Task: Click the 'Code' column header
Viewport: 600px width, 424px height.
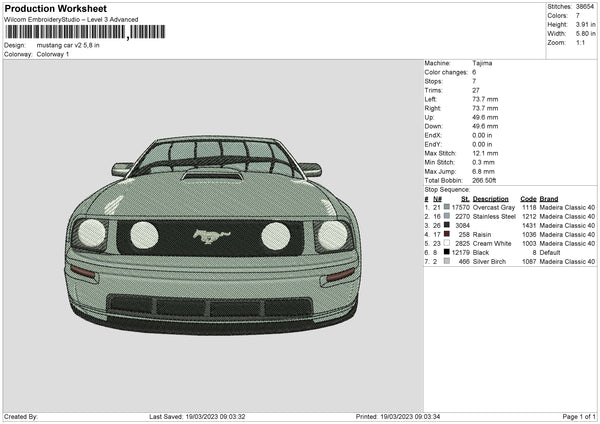Action: [x=528, y=199]
